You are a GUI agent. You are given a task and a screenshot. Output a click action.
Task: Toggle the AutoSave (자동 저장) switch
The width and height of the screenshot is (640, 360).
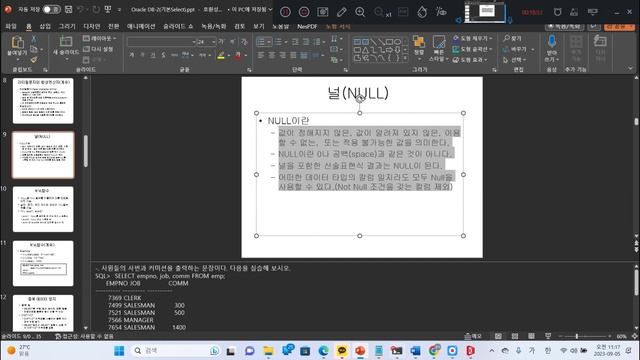click(52, 9)
